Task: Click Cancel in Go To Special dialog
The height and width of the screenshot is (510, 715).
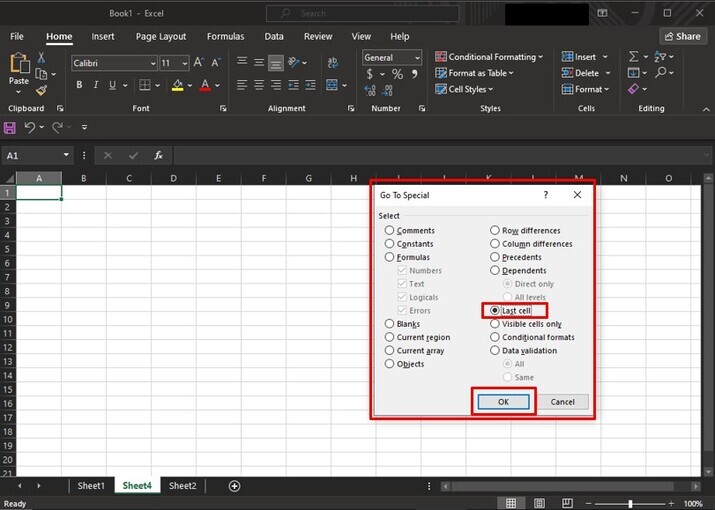Action: tap(562, 402)
